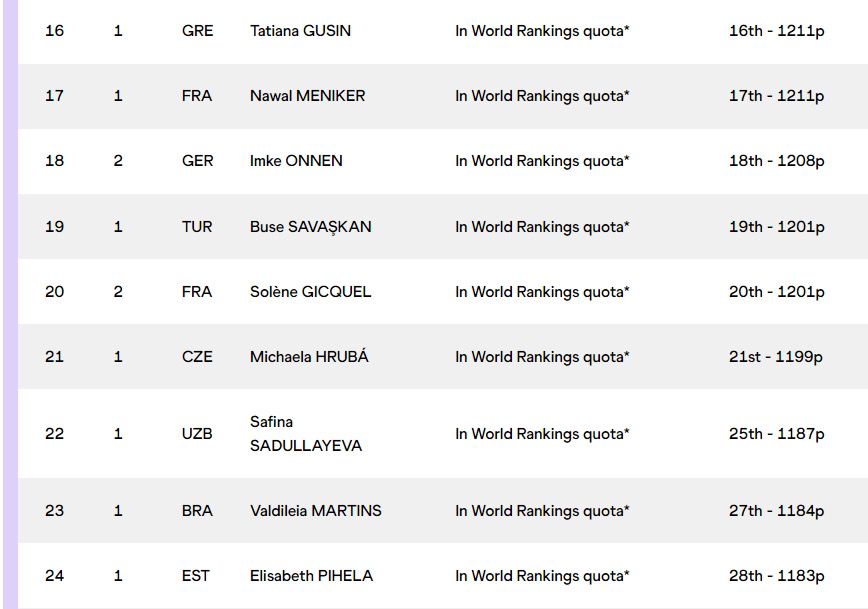
Task: Select Nawal MENIKER in the list
Action: [307, 96]
